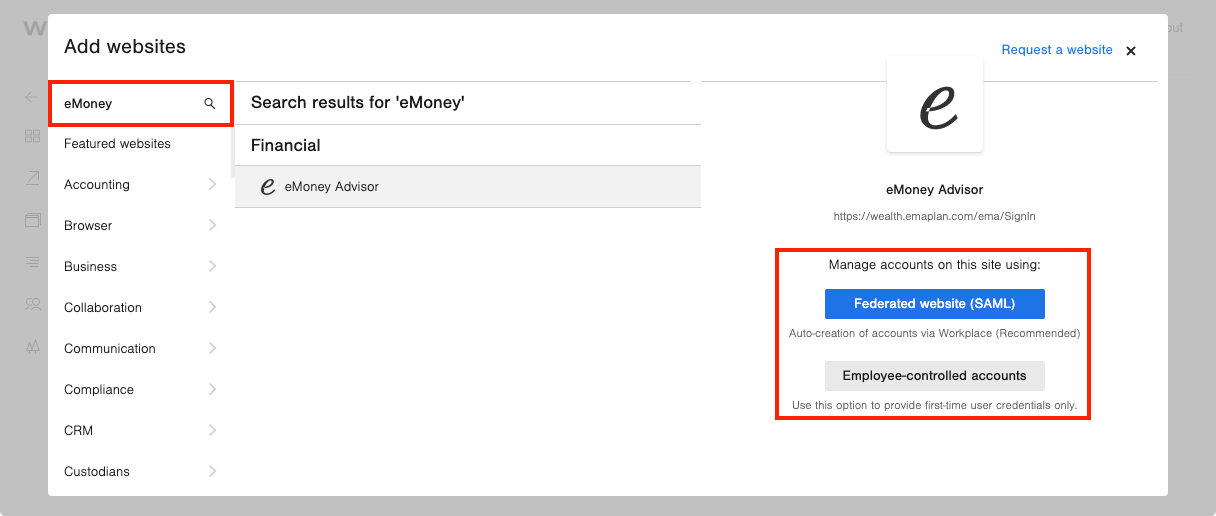Screen dimensions: 1216x516
Task: Click the wealth.emaplan.com sign-in URL text
Action: point(934,216)
